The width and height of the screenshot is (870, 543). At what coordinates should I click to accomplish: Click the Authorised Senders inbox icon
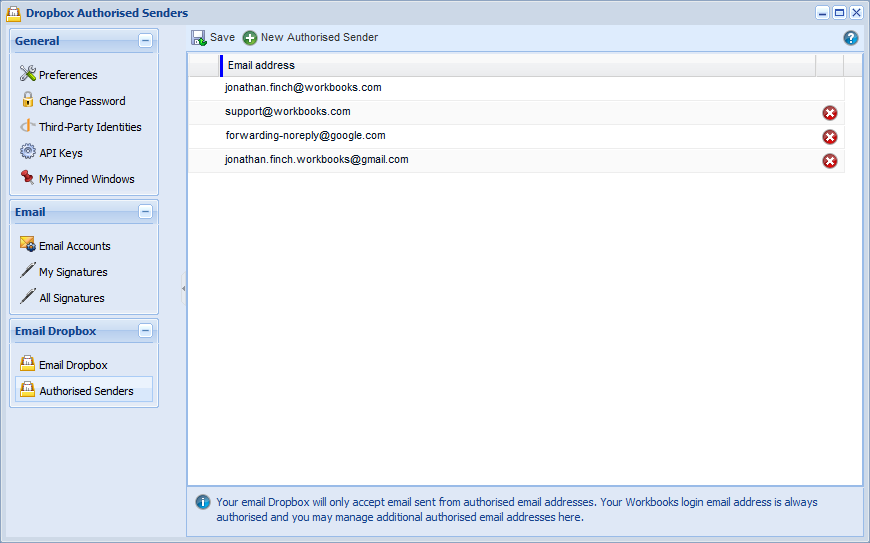[27, 389]
